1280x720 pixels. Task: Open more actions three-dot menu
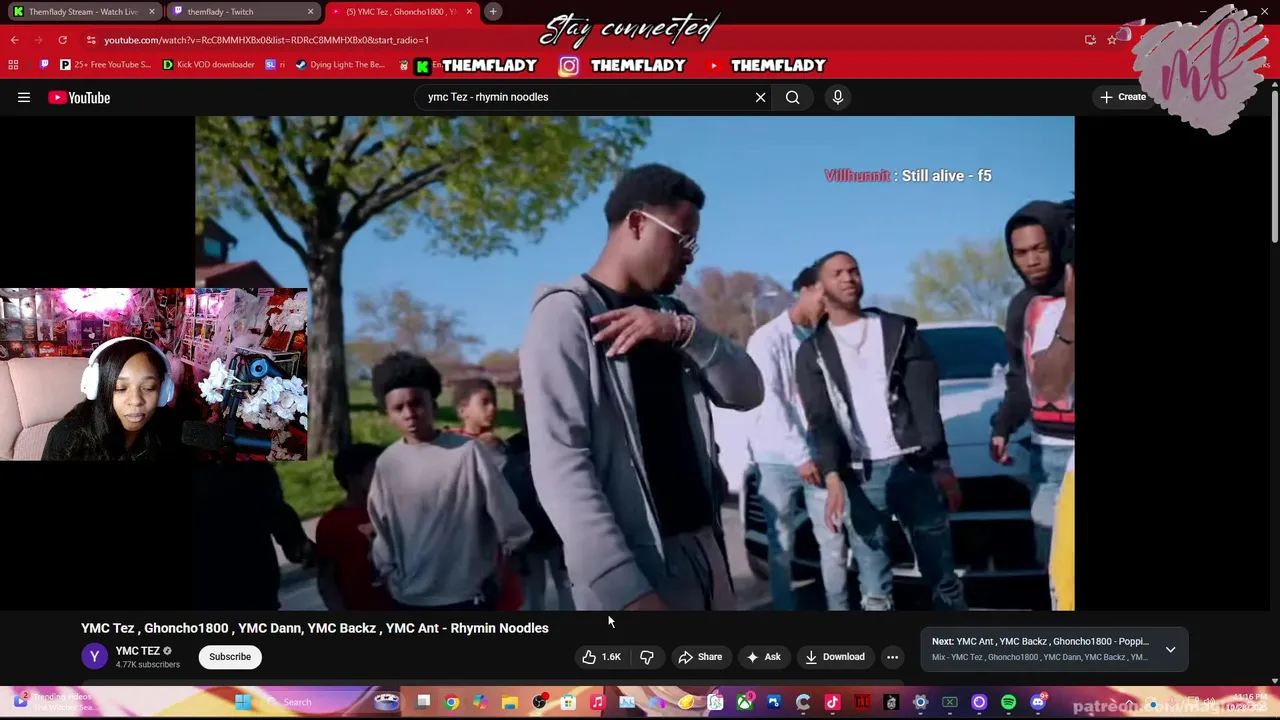(x=892, y=657)
